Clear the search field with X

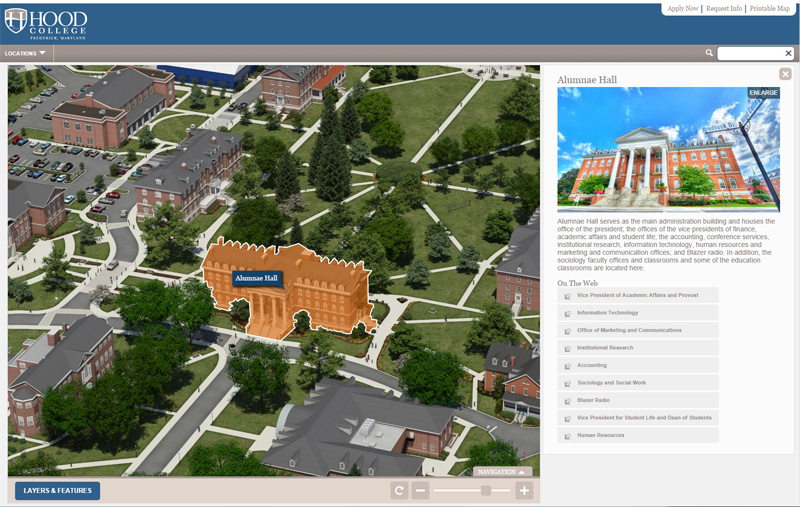tap(787, 53)
